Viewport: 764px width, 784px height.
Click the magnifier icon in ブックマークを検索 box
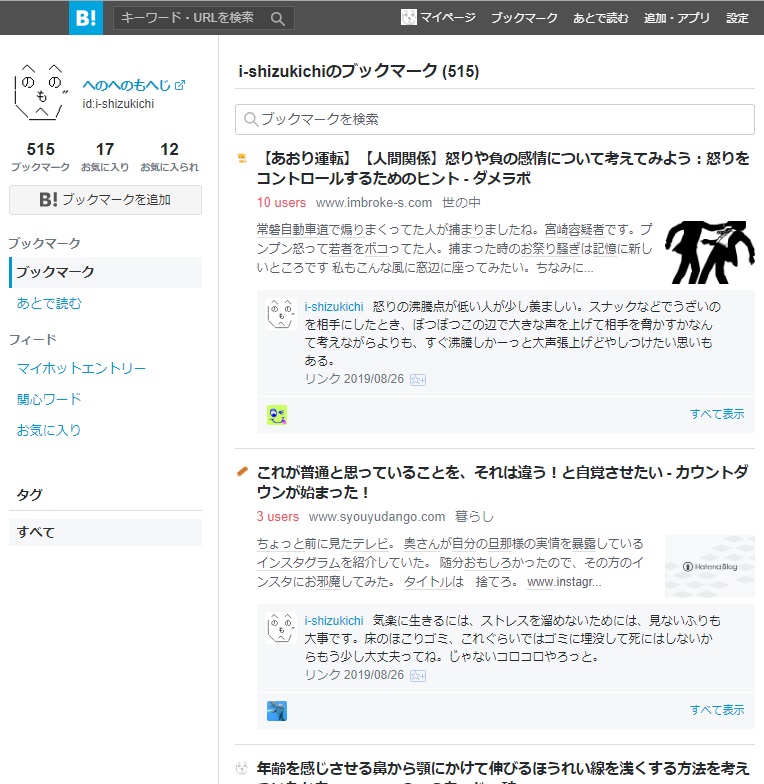pyautogui.click(x=250, y=120)
